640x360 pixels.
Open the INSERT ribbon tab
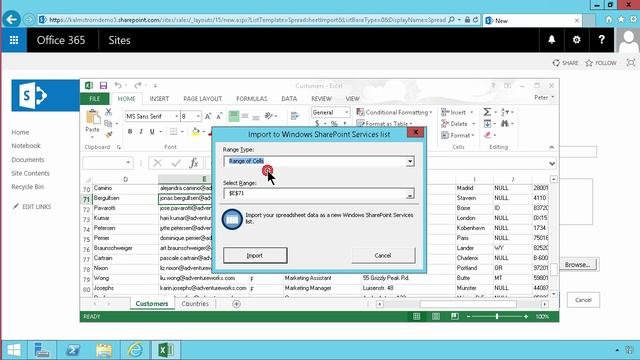click(159, 99)
